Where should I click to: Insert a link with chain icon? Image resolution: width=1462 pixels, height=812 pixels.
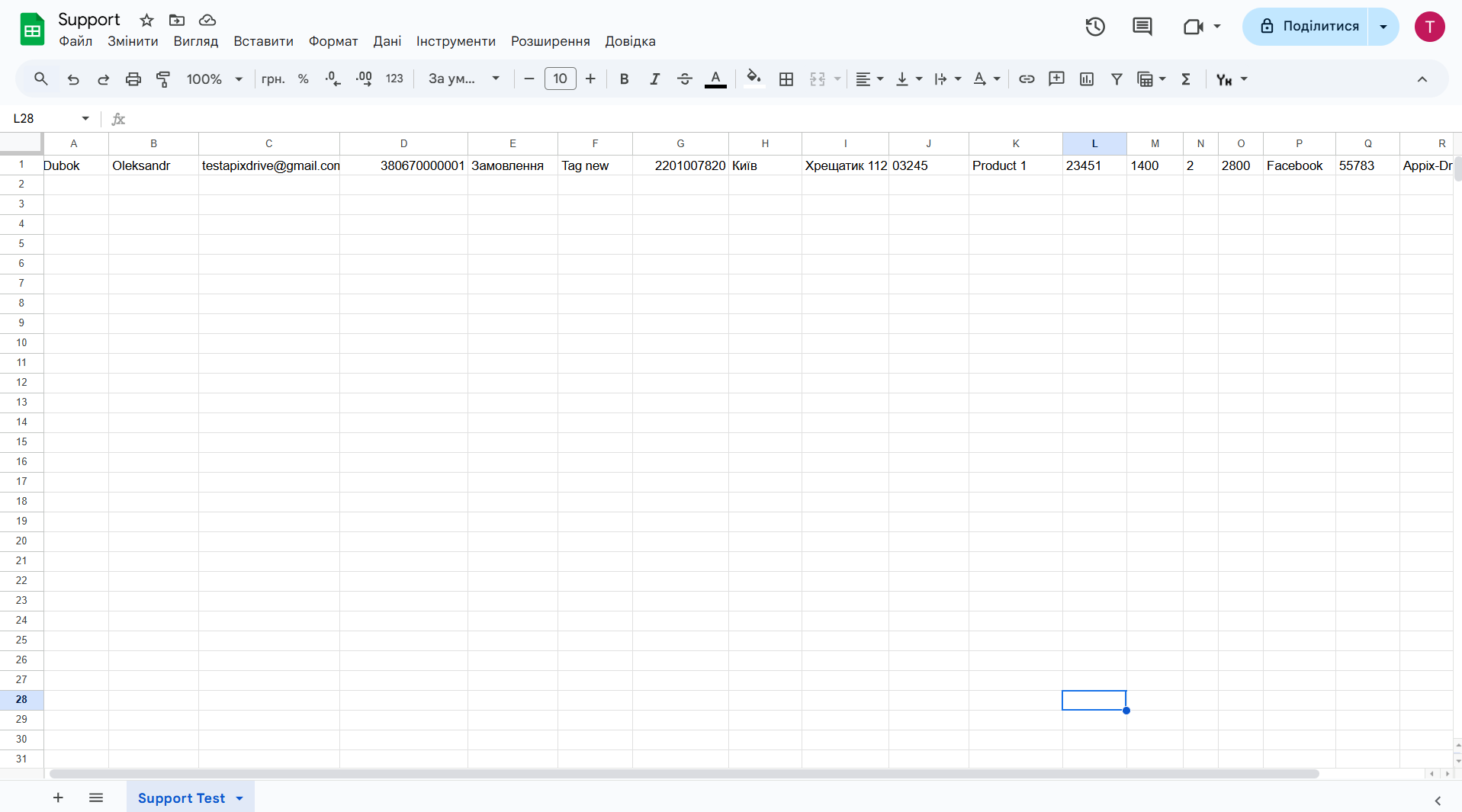click(1027, 79)
